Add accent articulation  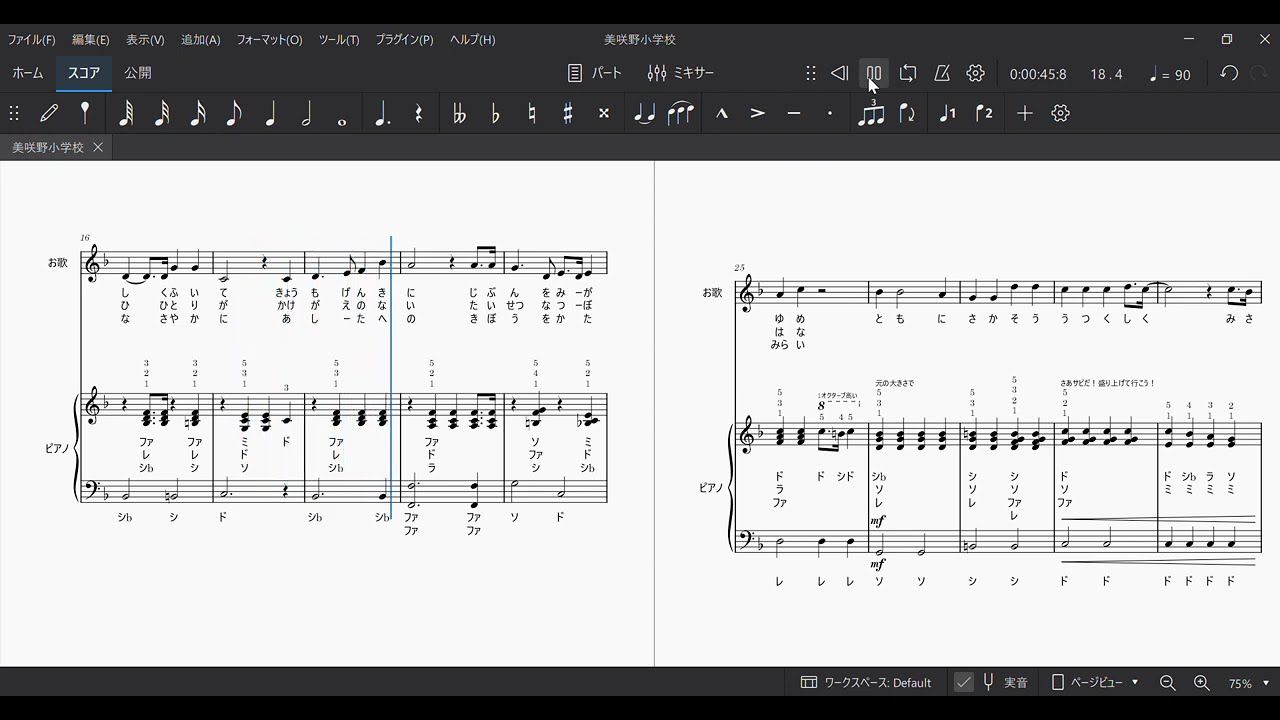coord(757,113)
